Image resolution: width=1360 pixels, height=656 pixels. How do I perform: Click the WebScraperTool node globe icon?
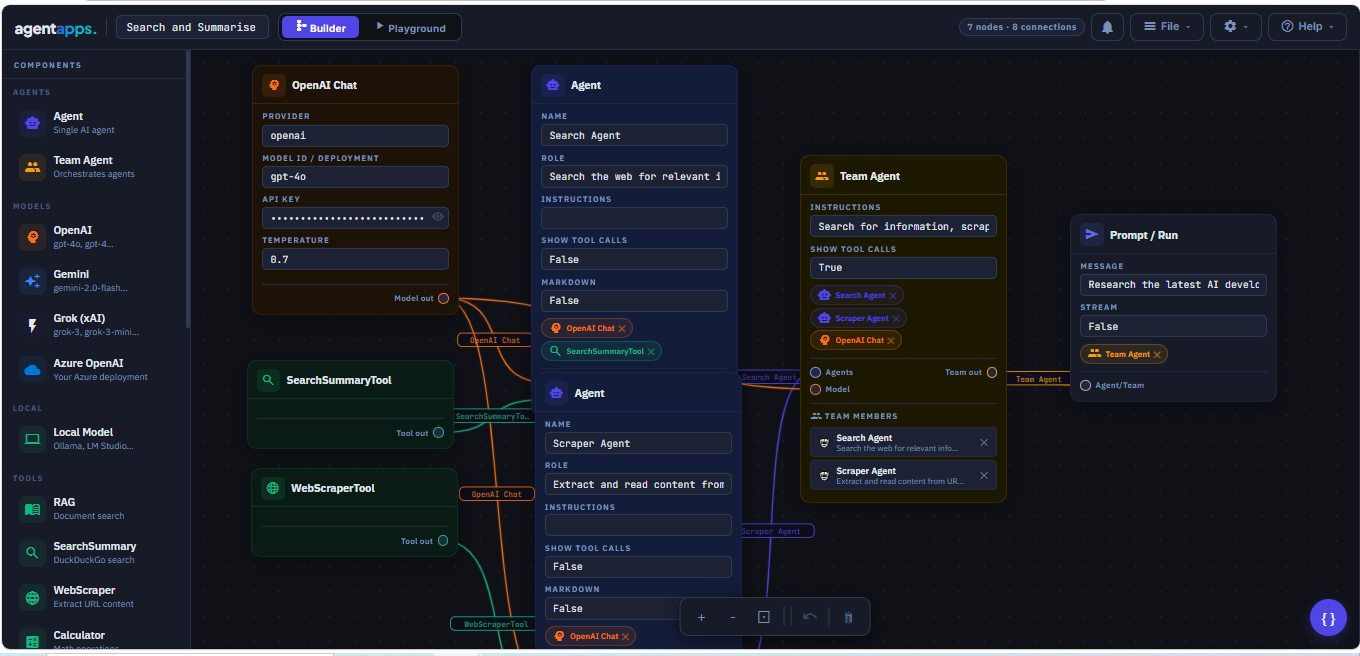(272, 488)
